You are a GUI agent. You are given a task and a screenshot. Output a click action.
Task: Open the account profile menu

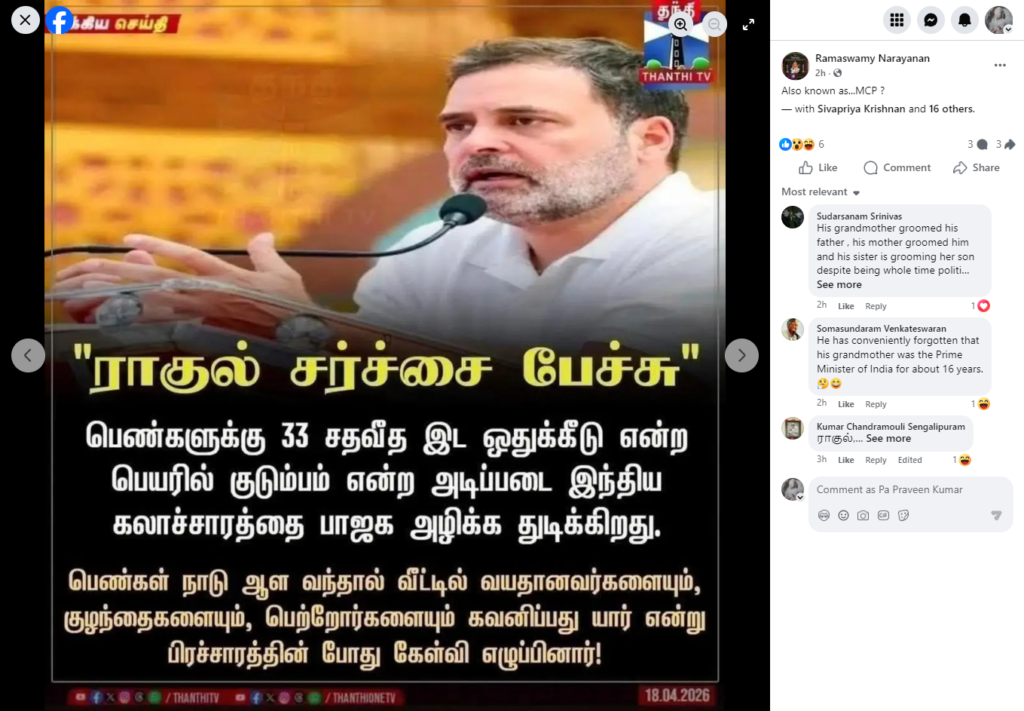[x=999, y=20]
